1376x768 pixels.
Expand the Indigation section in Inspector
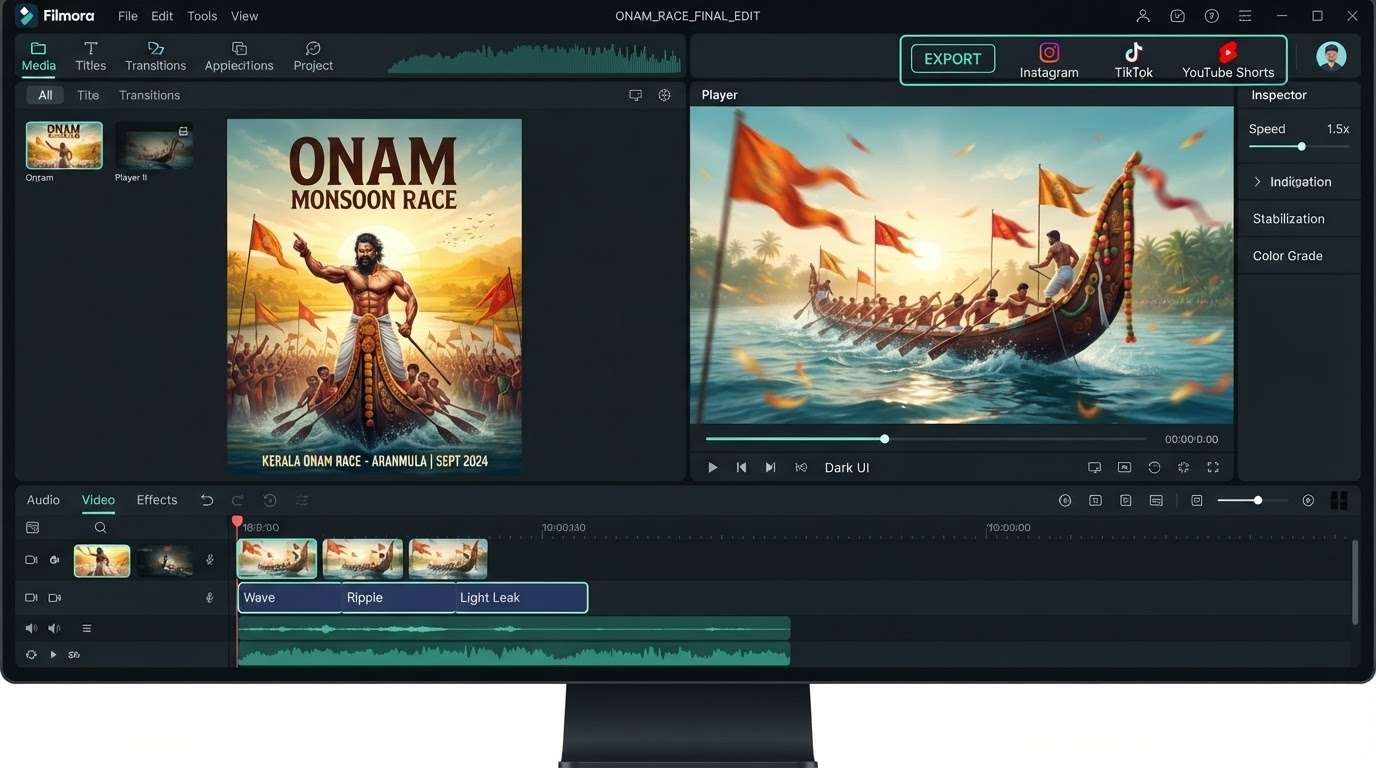coord(1299,182)
